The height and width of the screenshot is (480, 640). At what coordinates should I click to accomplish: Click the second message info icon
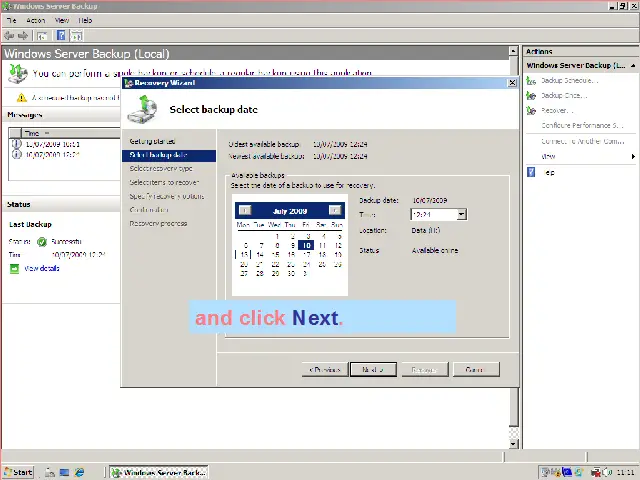pos(16,154)
